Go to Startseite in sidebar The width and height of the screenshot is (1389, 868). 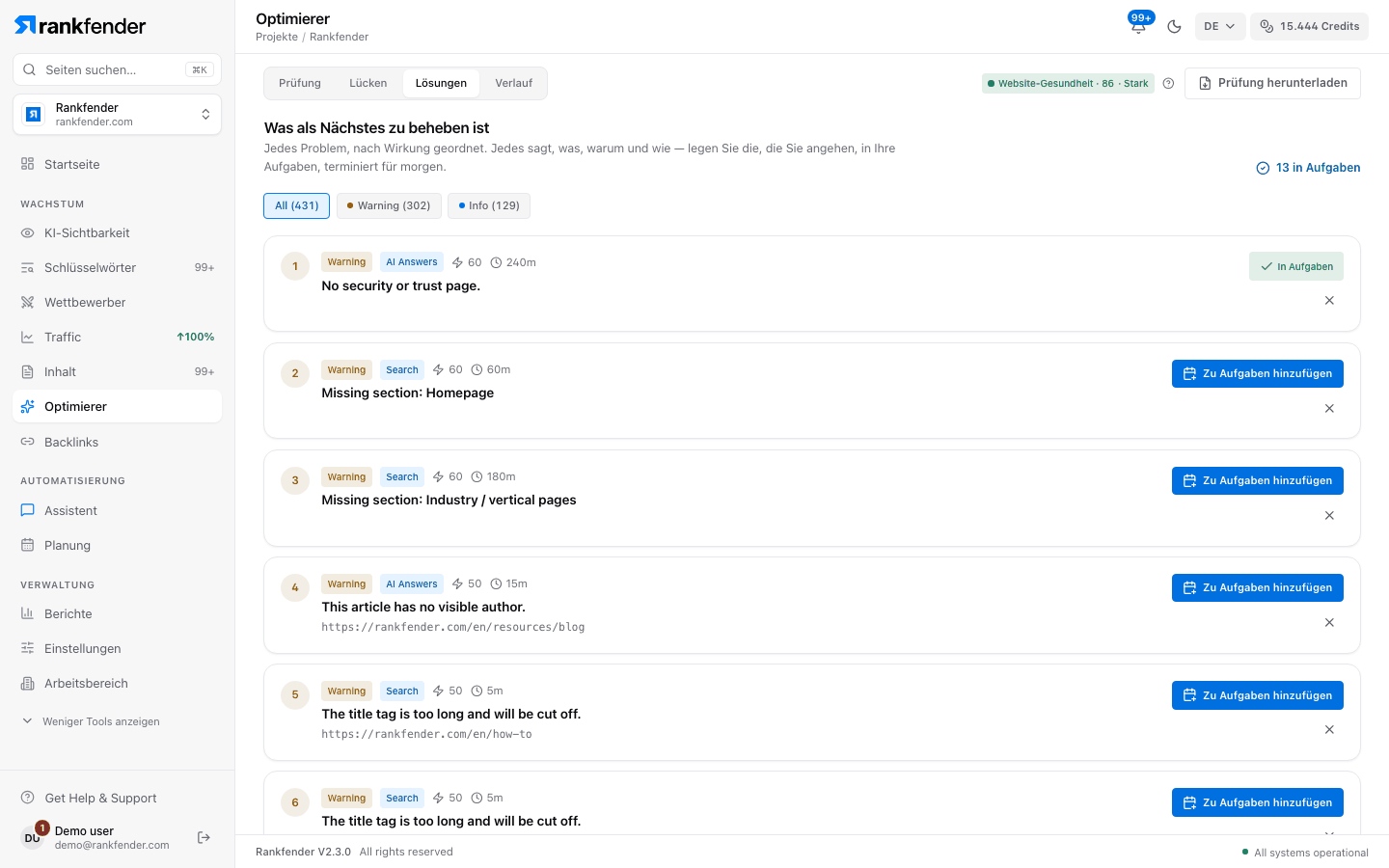[x=117, y=164]
